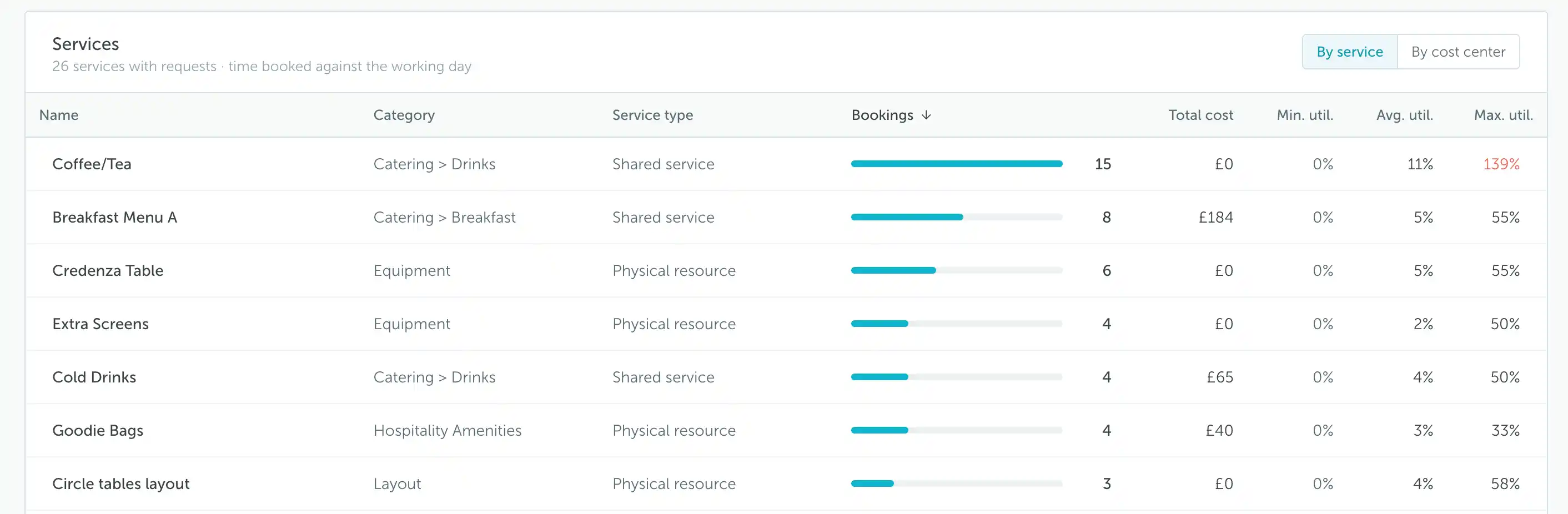Click the Circle tables layout bookings bar
1568x514 pixels.
(x=956, y=483)
